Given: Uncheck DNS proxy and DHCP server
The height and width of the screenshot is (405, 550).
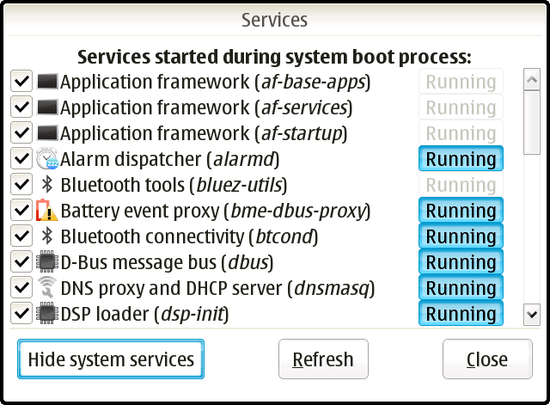Looking at the screenshot, I should (21, 288).
